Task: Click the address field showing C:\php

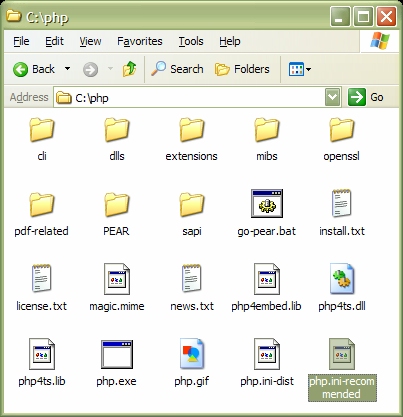Action: [189, 97]
